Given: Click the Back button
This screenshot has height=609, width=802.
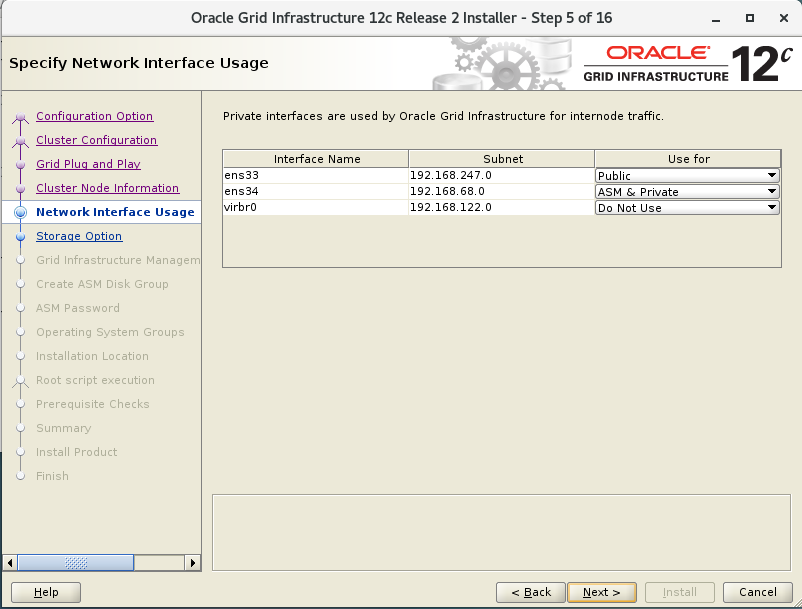Looking at the screenshot, I should (x=531, y=592).
